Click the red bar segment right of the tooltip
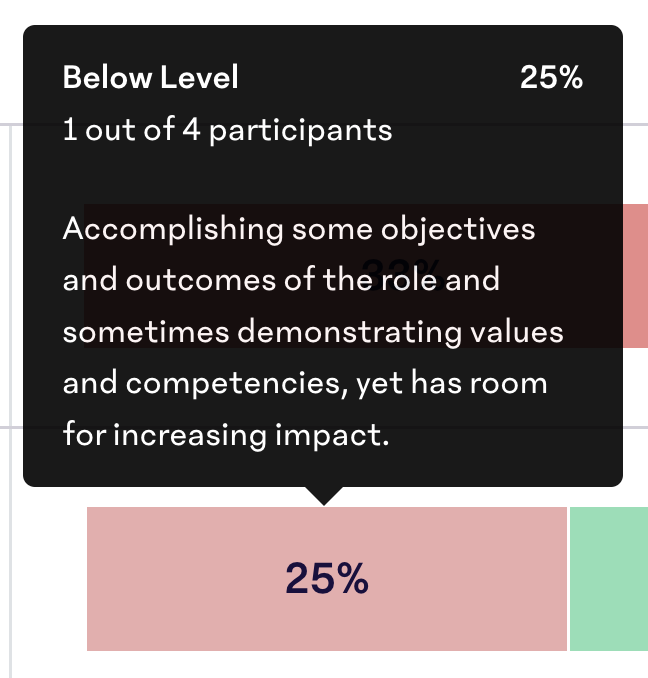The width and height of the screenshot is (648, 678). pos(635,275)
